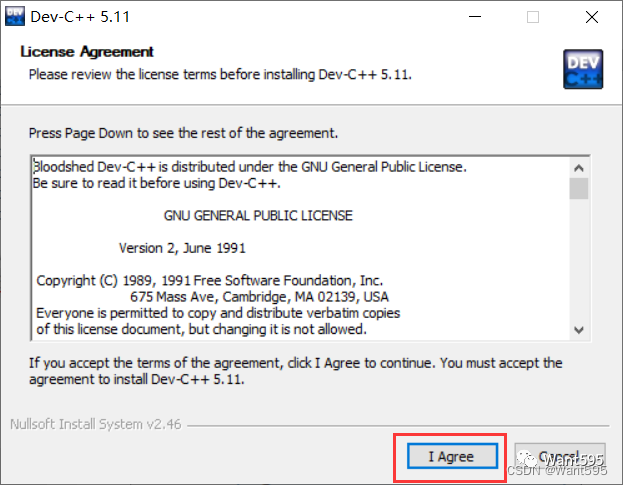Accept the license with the I Agree button
This screenshot has height=485, width=623.
click(452, 456)
